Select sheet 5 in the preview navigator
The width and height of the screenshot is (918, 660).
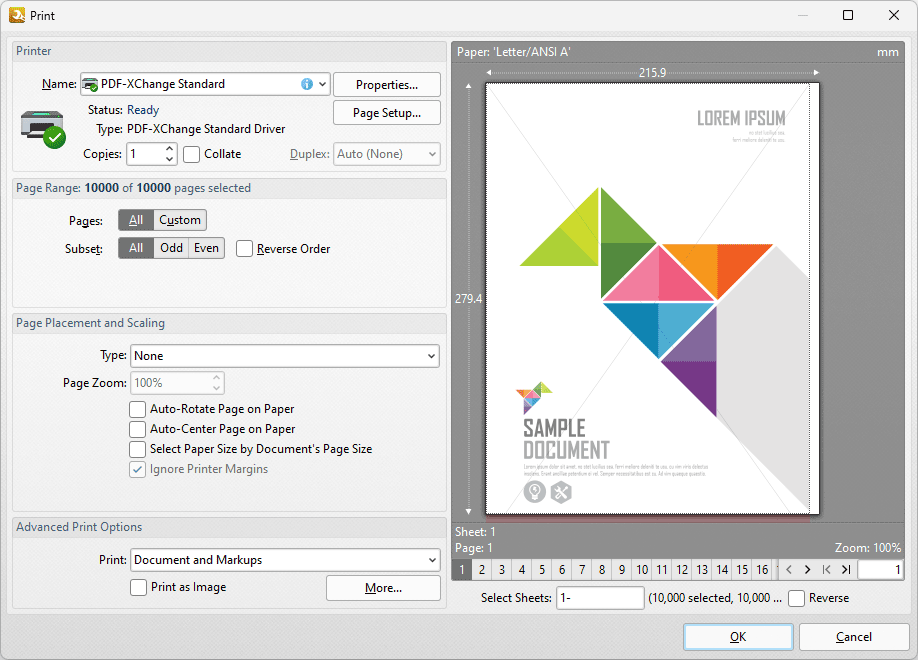click(542, 569)
